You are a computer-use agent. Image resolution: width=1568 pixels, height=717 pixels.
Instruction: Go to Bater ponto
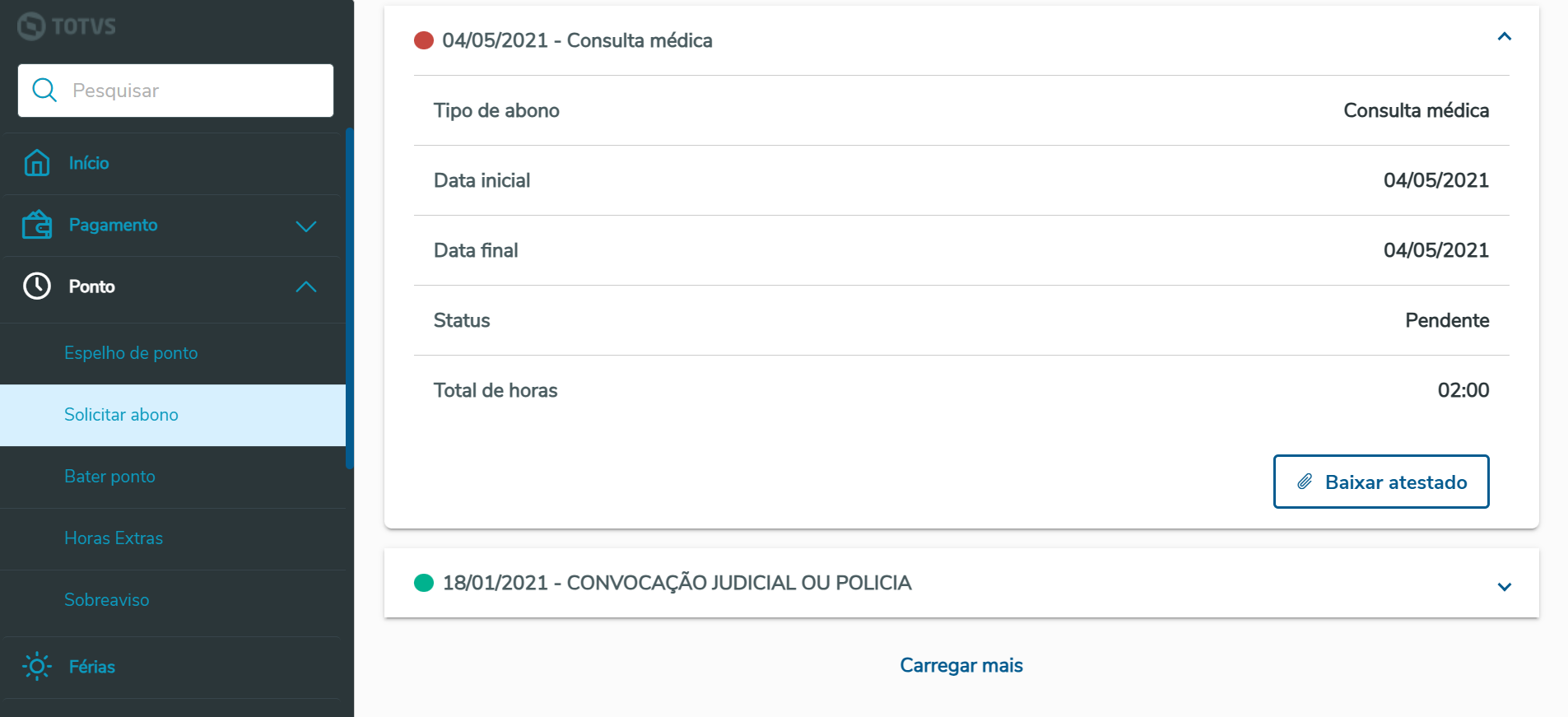tap(109, 477)
